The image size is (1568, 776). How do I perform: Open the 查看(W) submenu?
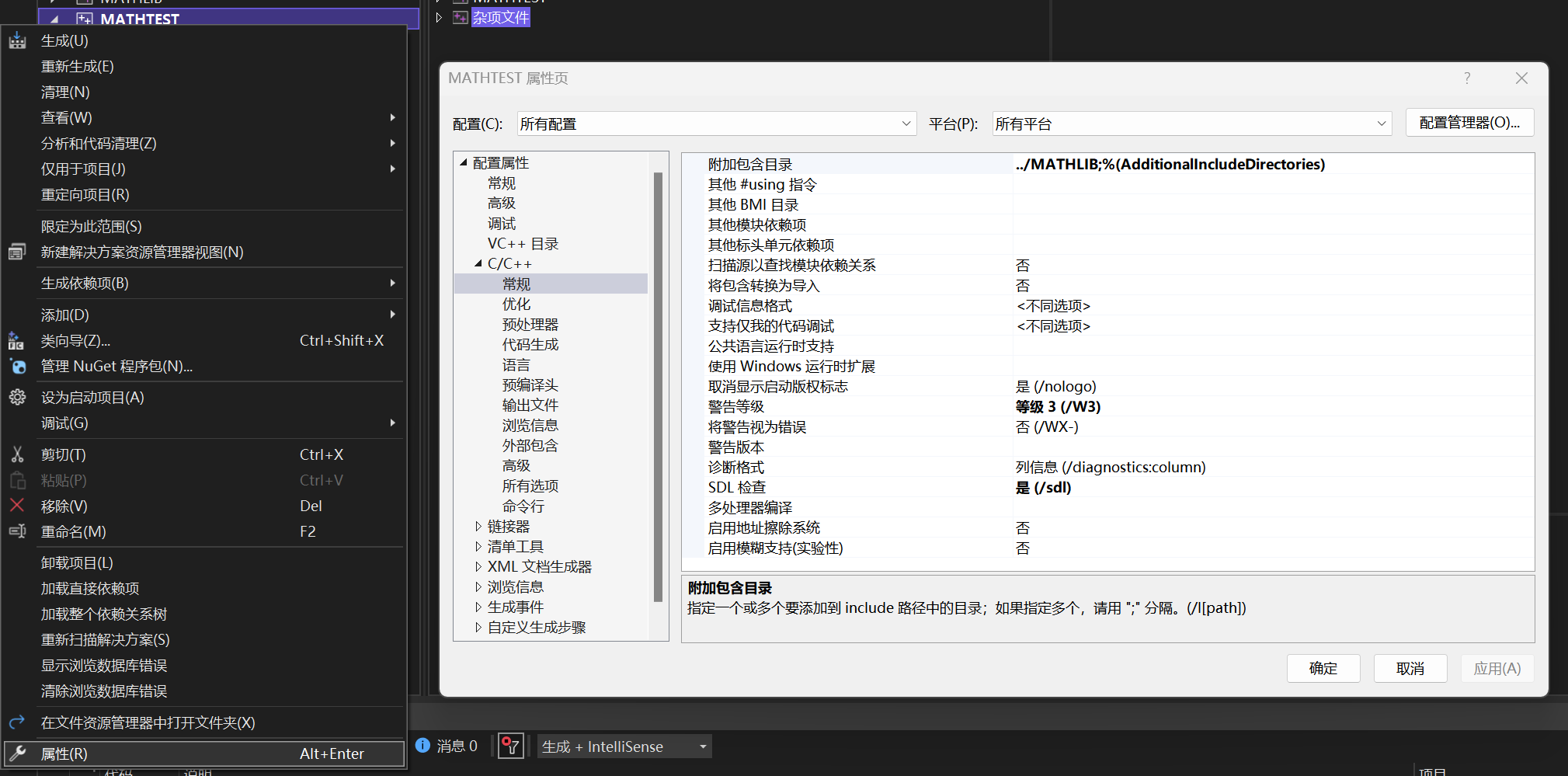click(204, 118)
